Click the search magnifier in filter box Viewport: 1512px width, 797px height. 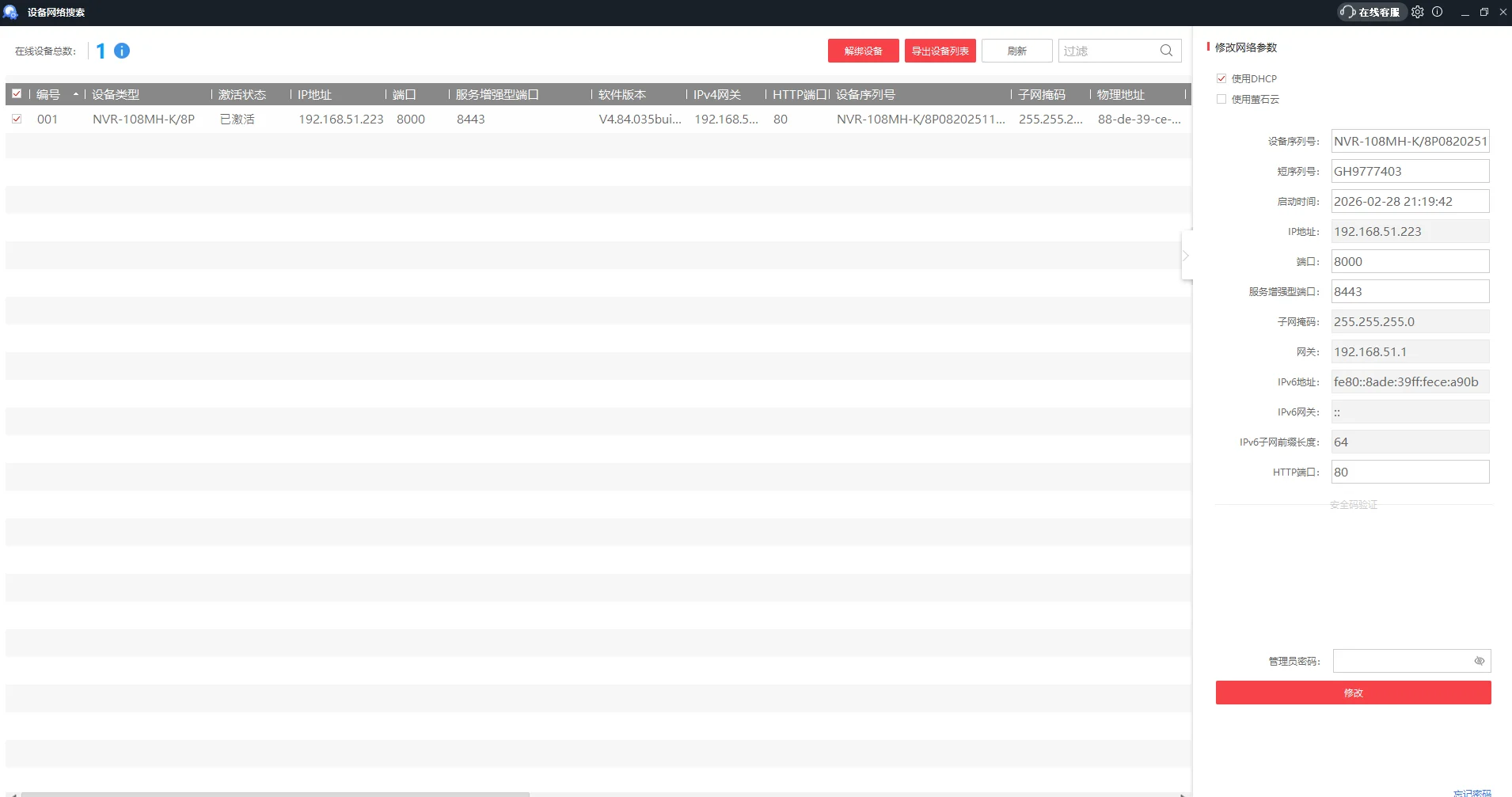coord(1166,51)
